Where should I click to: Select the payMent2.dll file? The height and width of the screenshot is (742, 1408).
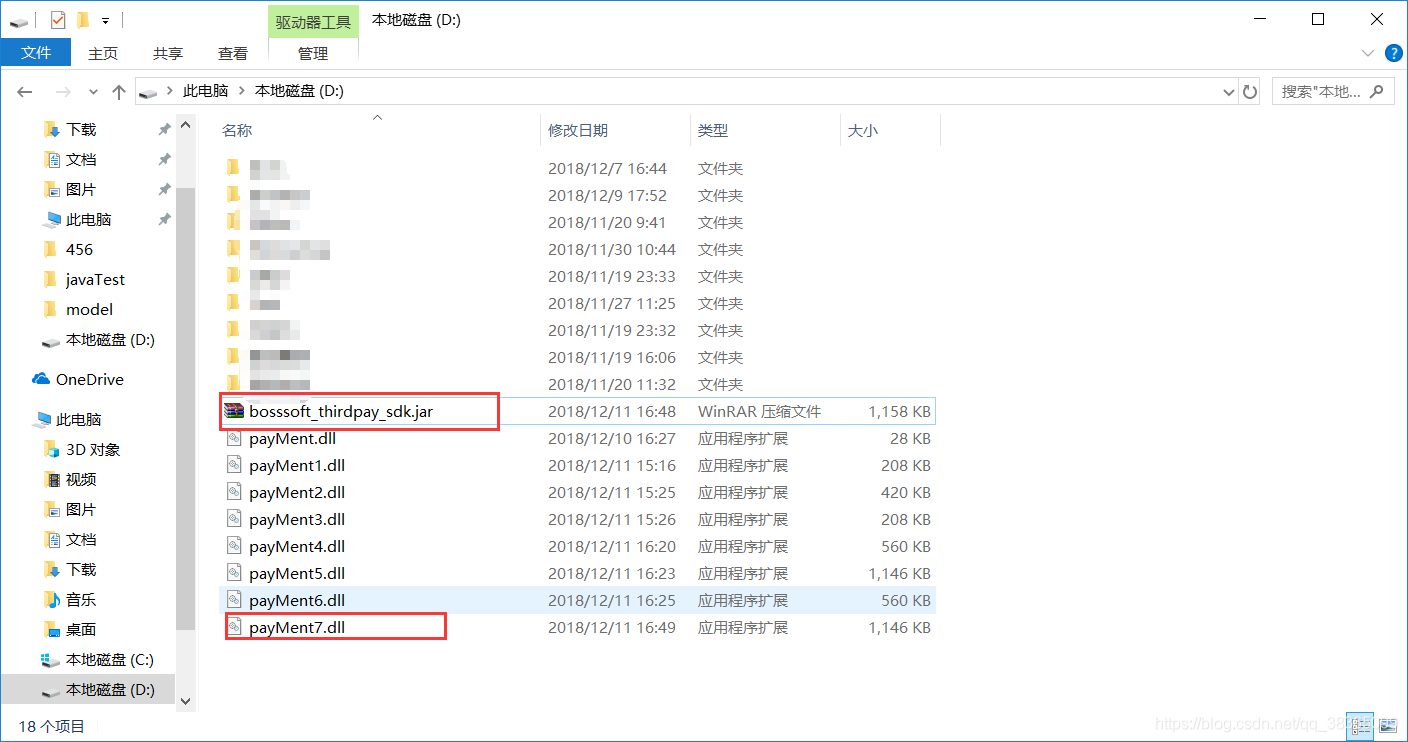tap(297, 492)
